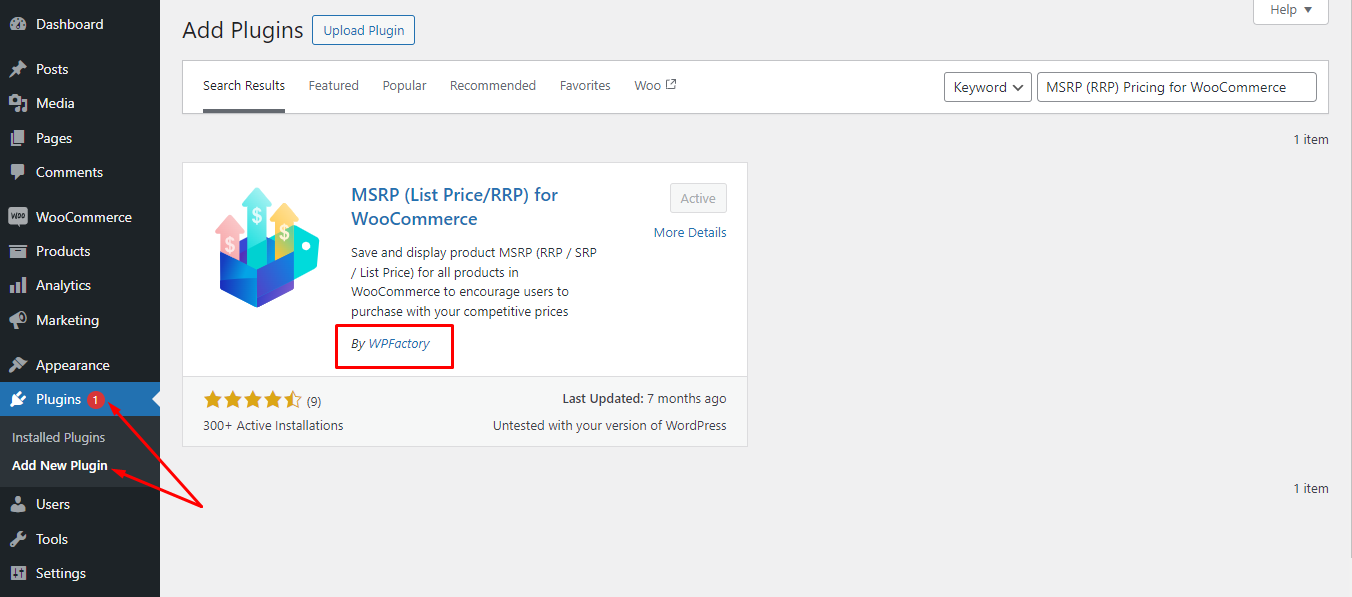Click the Posts pushpin icon
This screenshot has width=1352, height=597.
pos(18,69)
